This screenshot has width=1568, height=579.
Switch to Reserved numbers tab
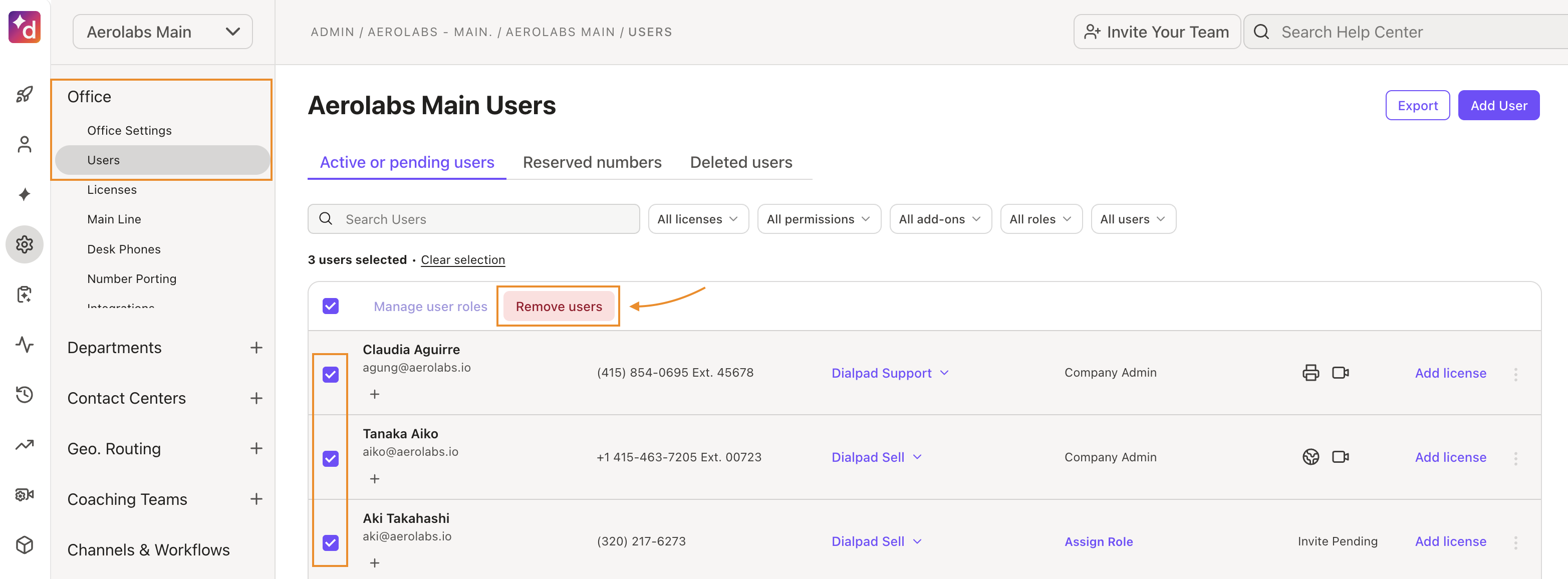click(x=592, y=163)
